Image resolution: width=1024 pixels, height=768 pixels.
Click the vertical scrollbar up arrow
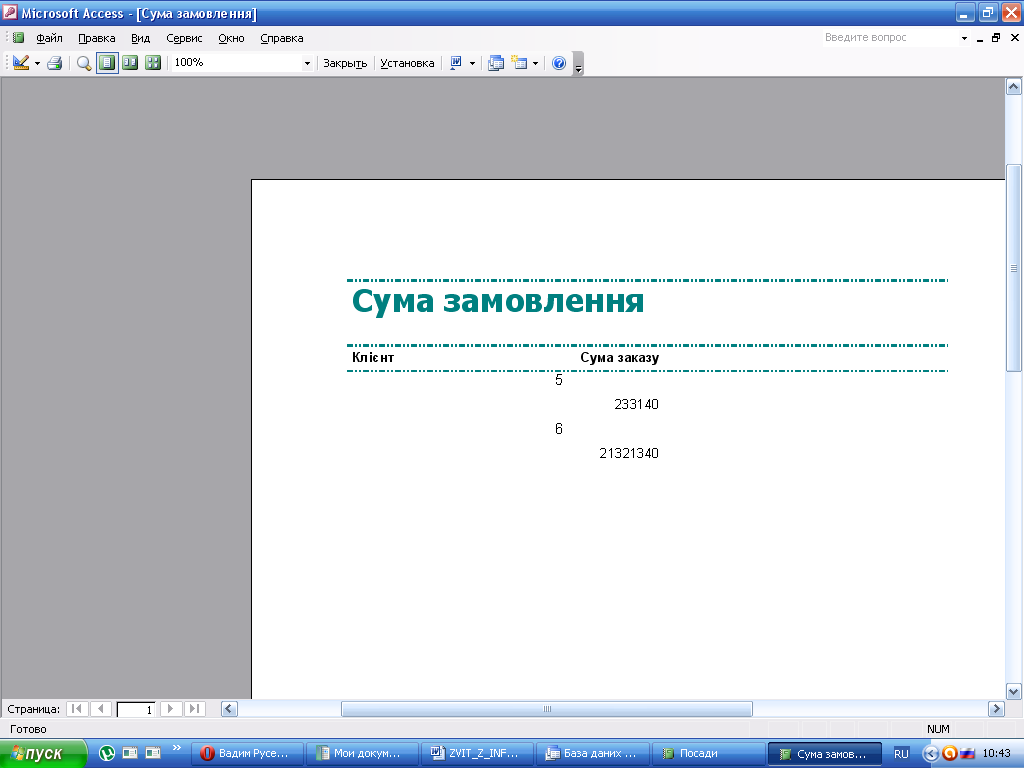tap(1014, 86)
